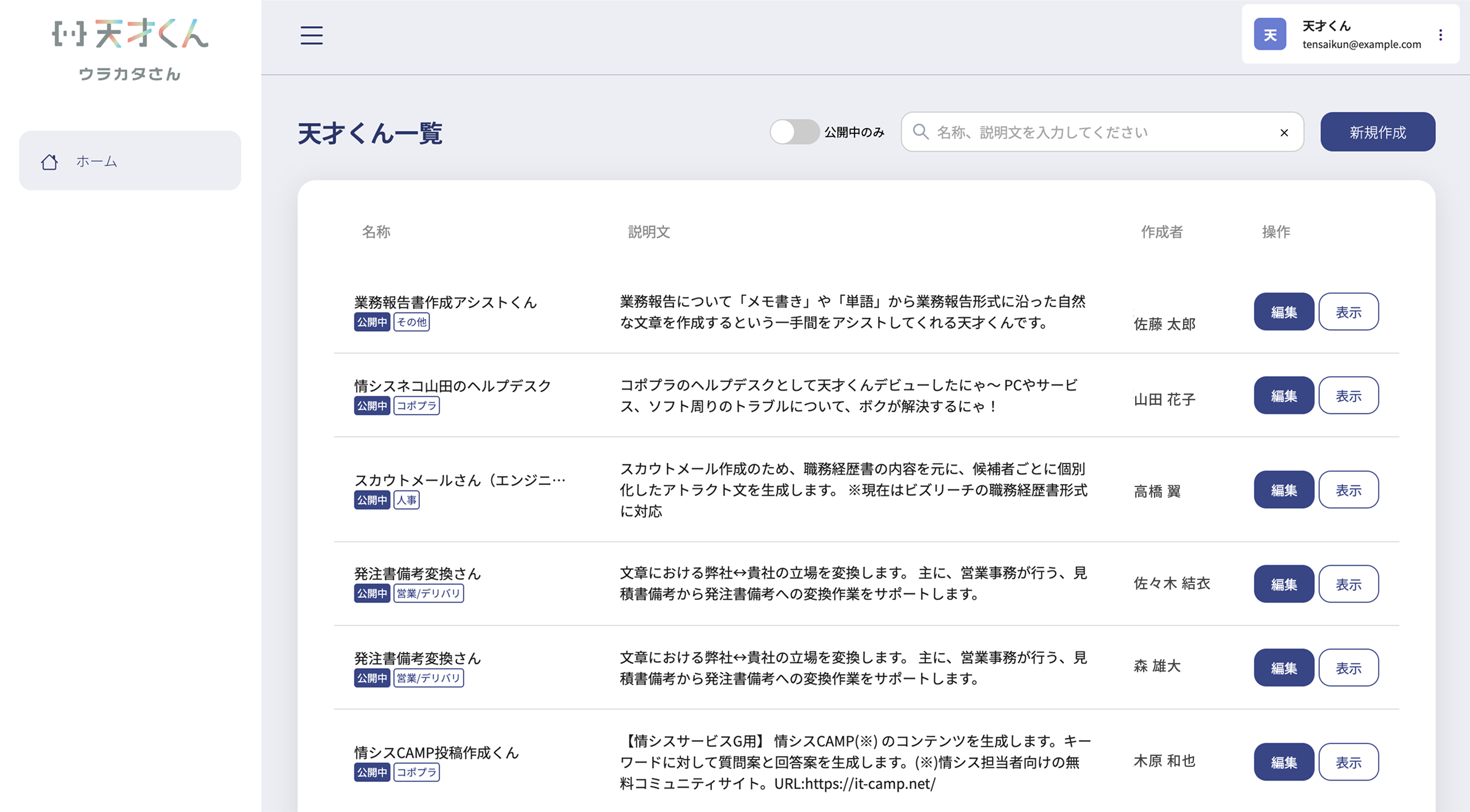Image resolution: width=1470 pixels, height=812 pixels.
Task: Edit the スカウトメールさん entry
Action: [1283, 490]
